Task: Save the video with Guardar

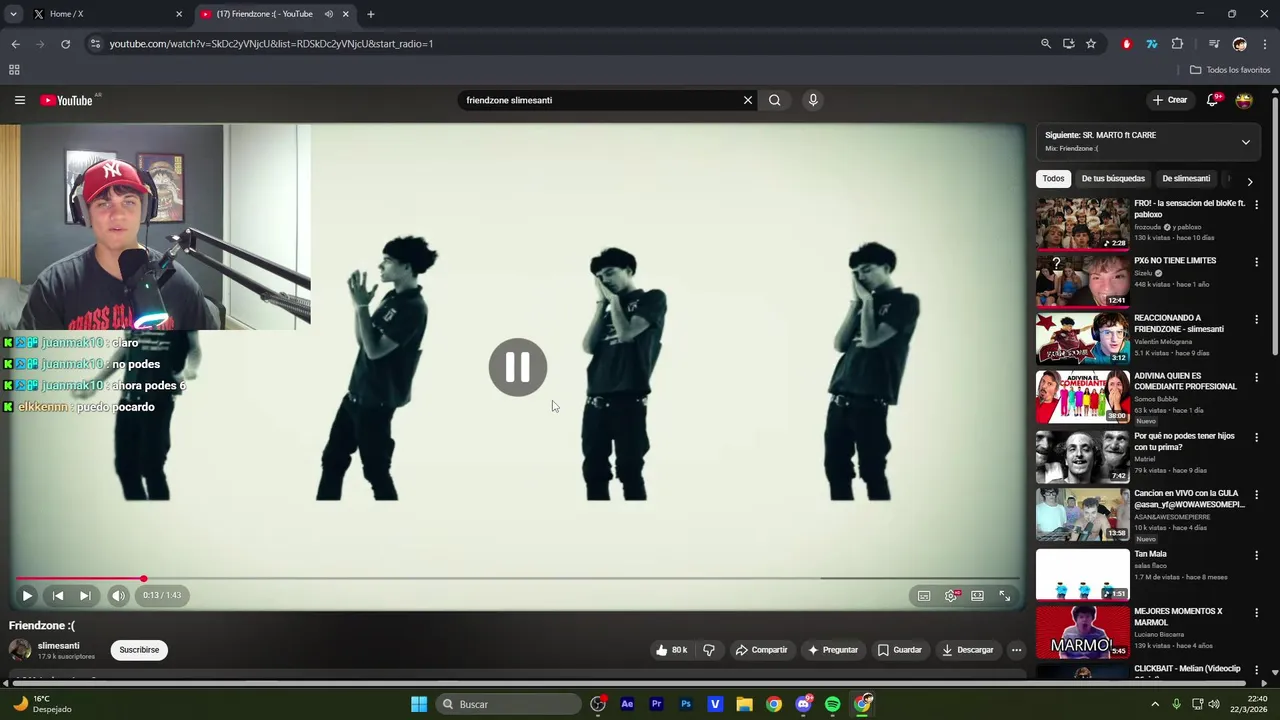Action: [899, 650]
